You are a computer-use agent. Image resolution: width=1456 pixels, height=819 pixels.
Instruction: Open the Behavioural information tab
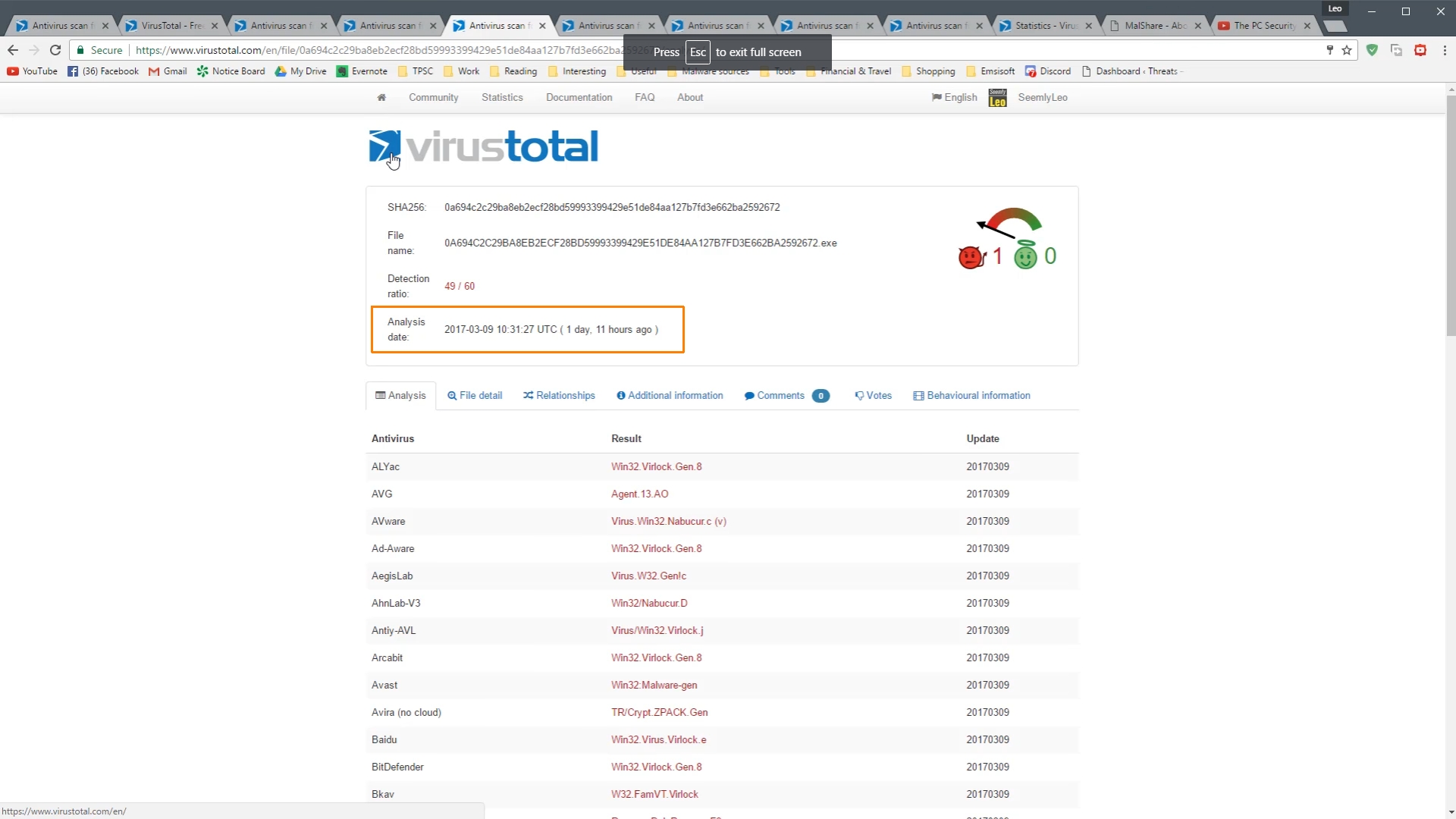(x=971, y=396)
